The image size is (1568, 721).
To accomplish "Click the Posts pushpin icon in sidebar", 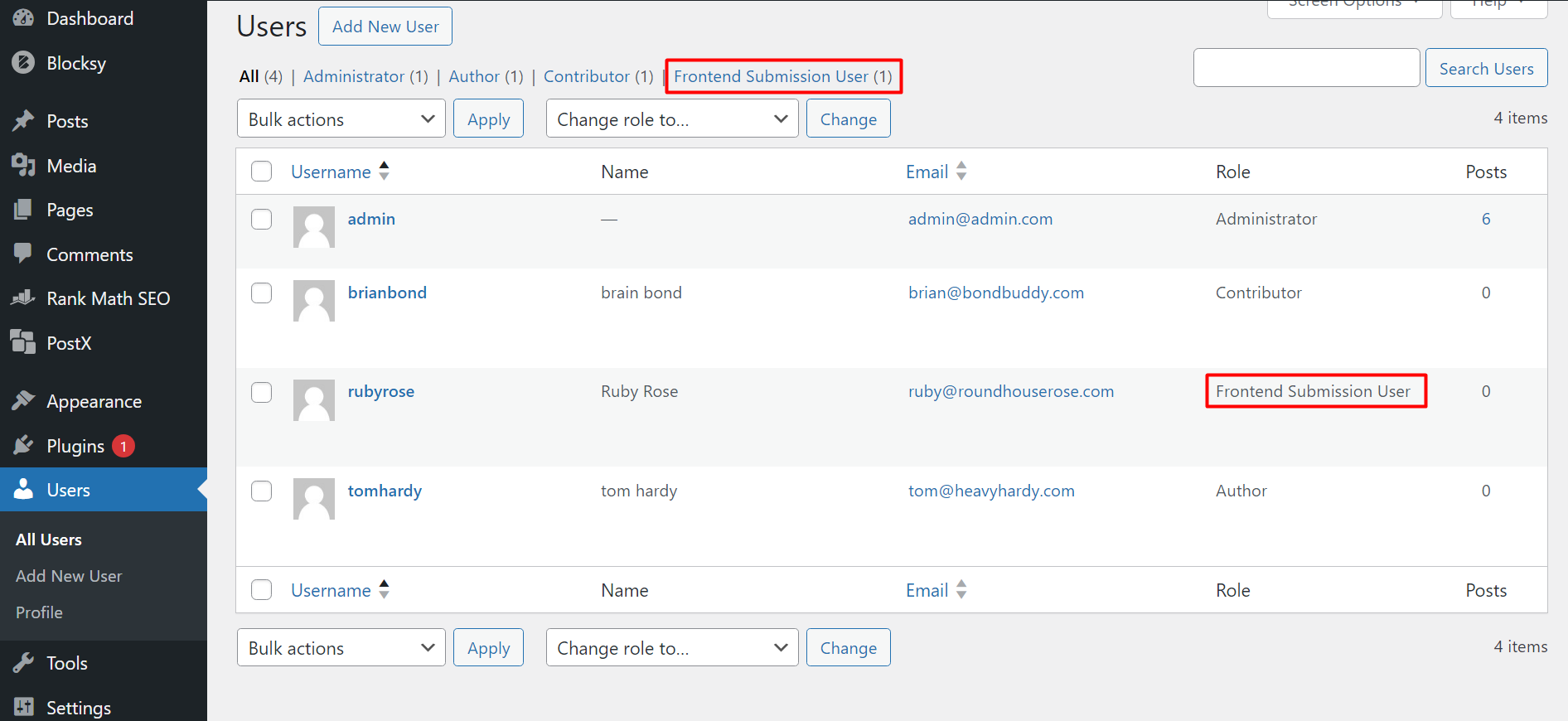I will pos(23,121).
